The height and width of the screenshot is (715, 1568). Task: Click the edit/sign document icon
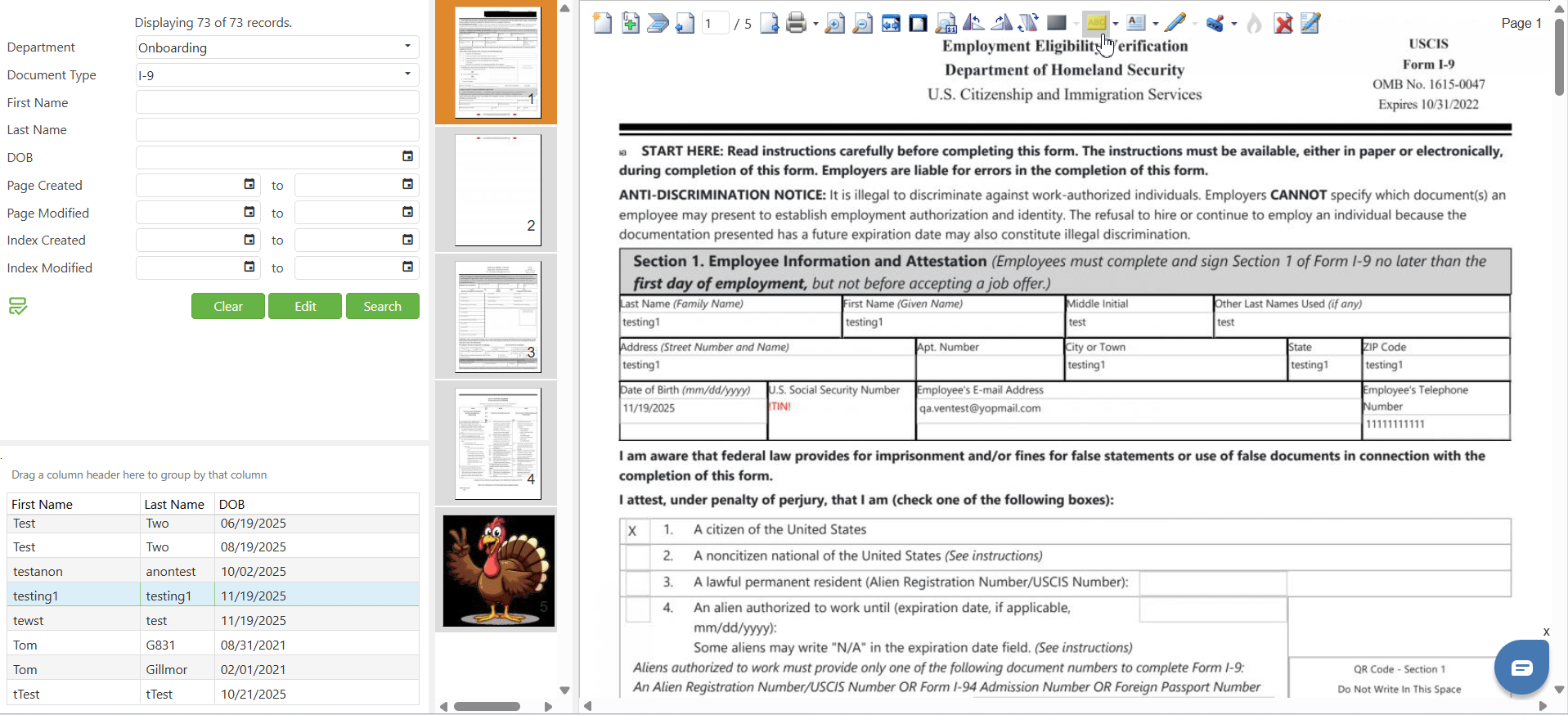pyautogui.click(x=1310, y=23)
